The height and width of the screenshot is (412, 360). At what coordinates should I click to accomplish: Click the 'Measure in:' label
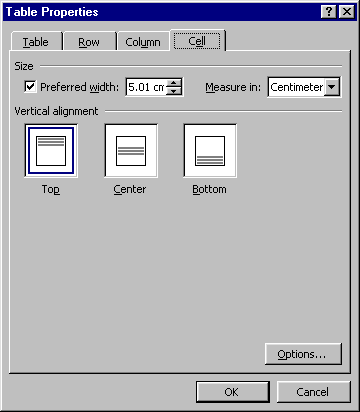[233, 87]
